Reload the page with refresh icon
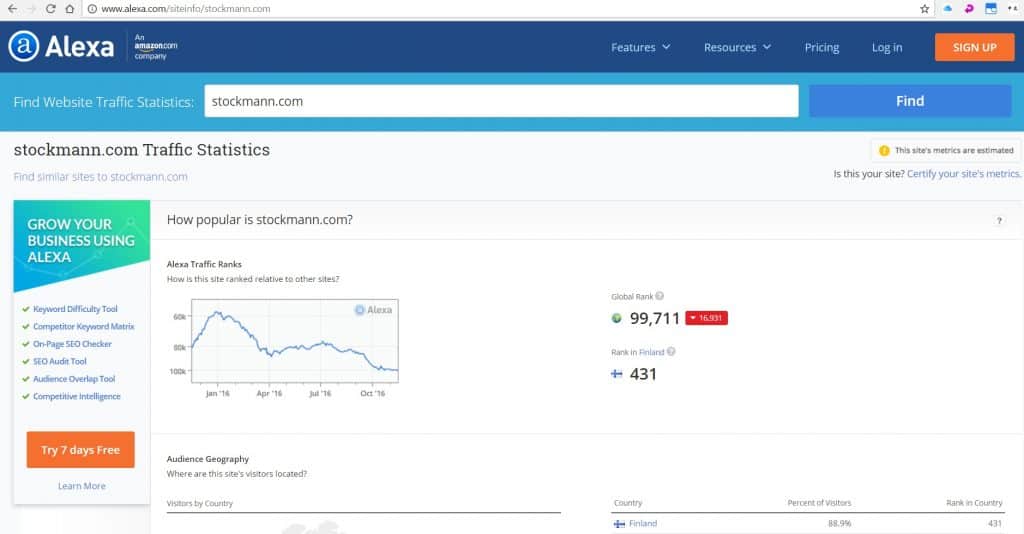This screenshot has height=534, width=1024. click(50, 8)
